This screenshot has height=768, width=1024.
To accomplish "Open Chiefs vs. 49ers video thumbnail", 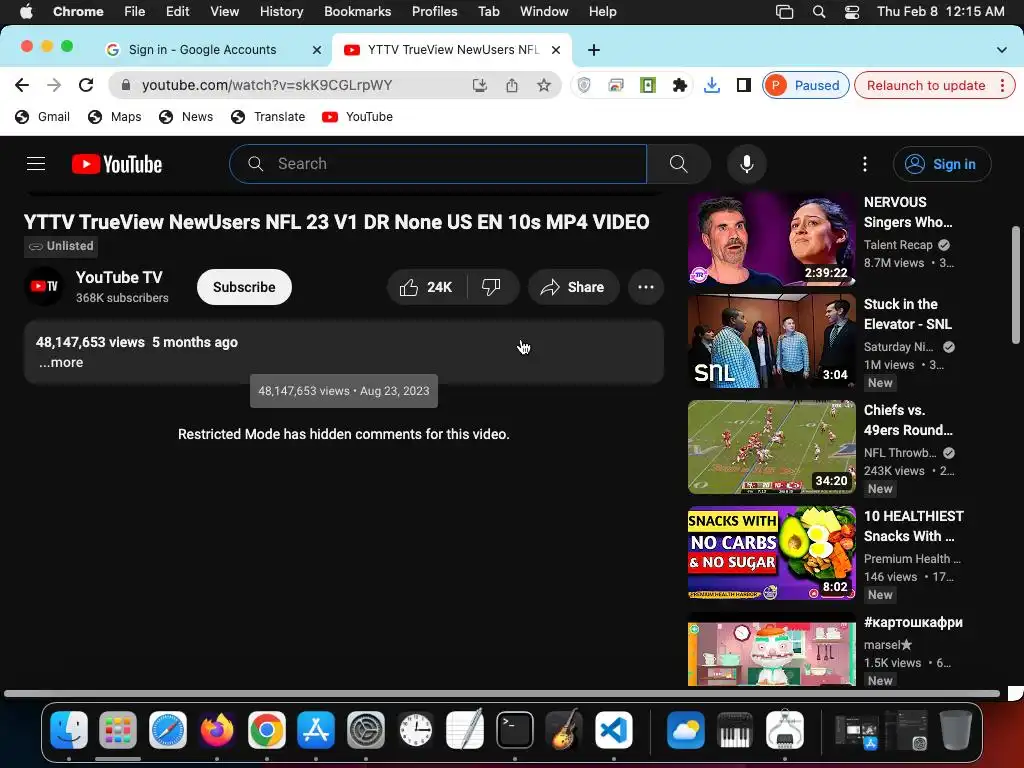I will pyautogui.click(x=771, y=447).
